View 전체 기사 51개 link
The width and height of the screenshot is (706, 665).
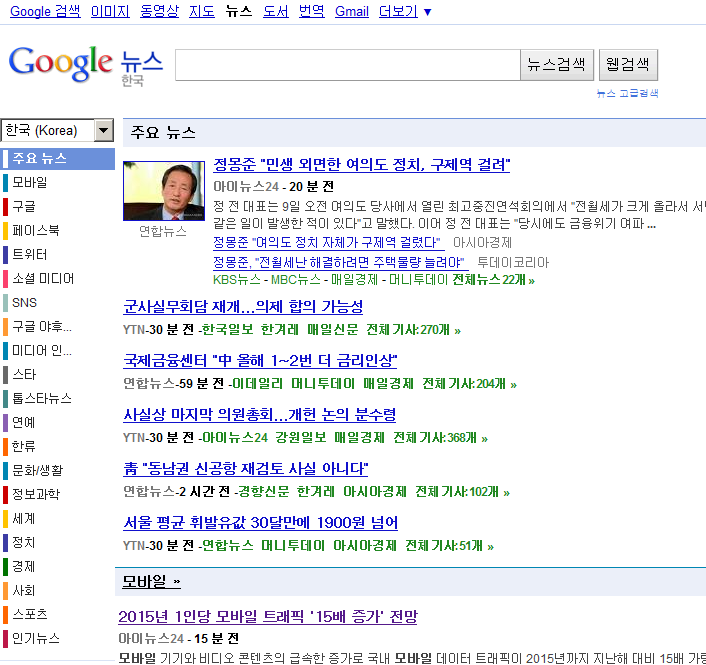coord(449,546)
